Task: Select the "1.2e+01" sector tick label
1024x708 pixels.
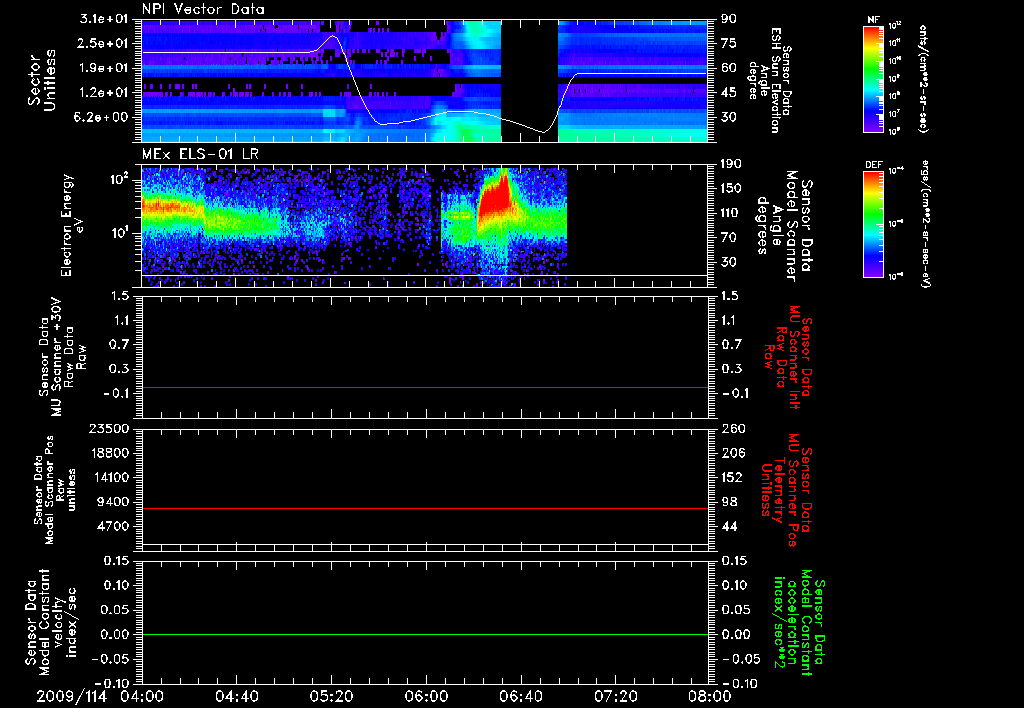Action: pos(103,93)
